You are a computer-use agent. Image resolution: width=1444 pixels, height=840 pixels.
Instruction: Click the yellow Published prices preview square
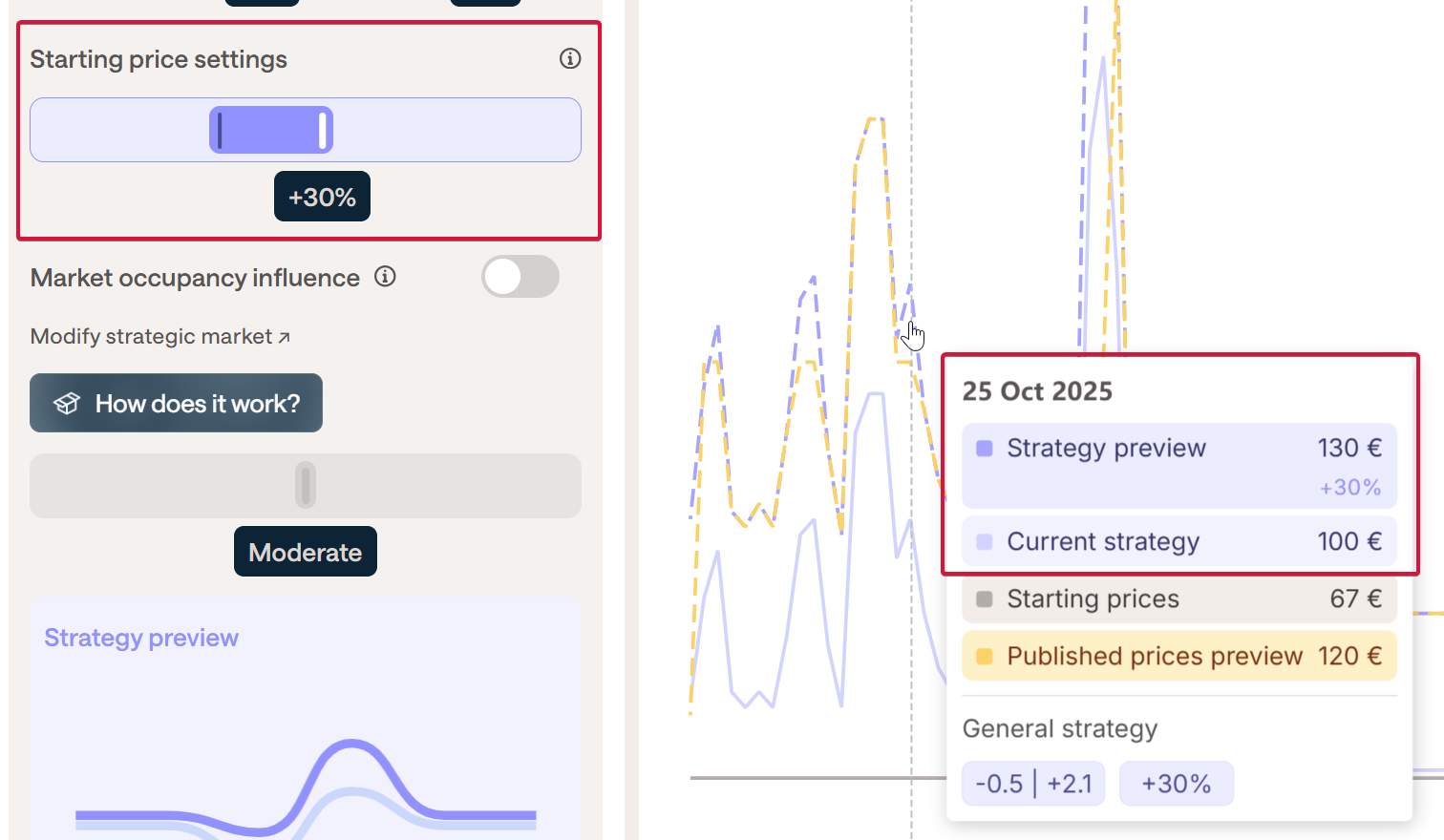pos(985,657)
